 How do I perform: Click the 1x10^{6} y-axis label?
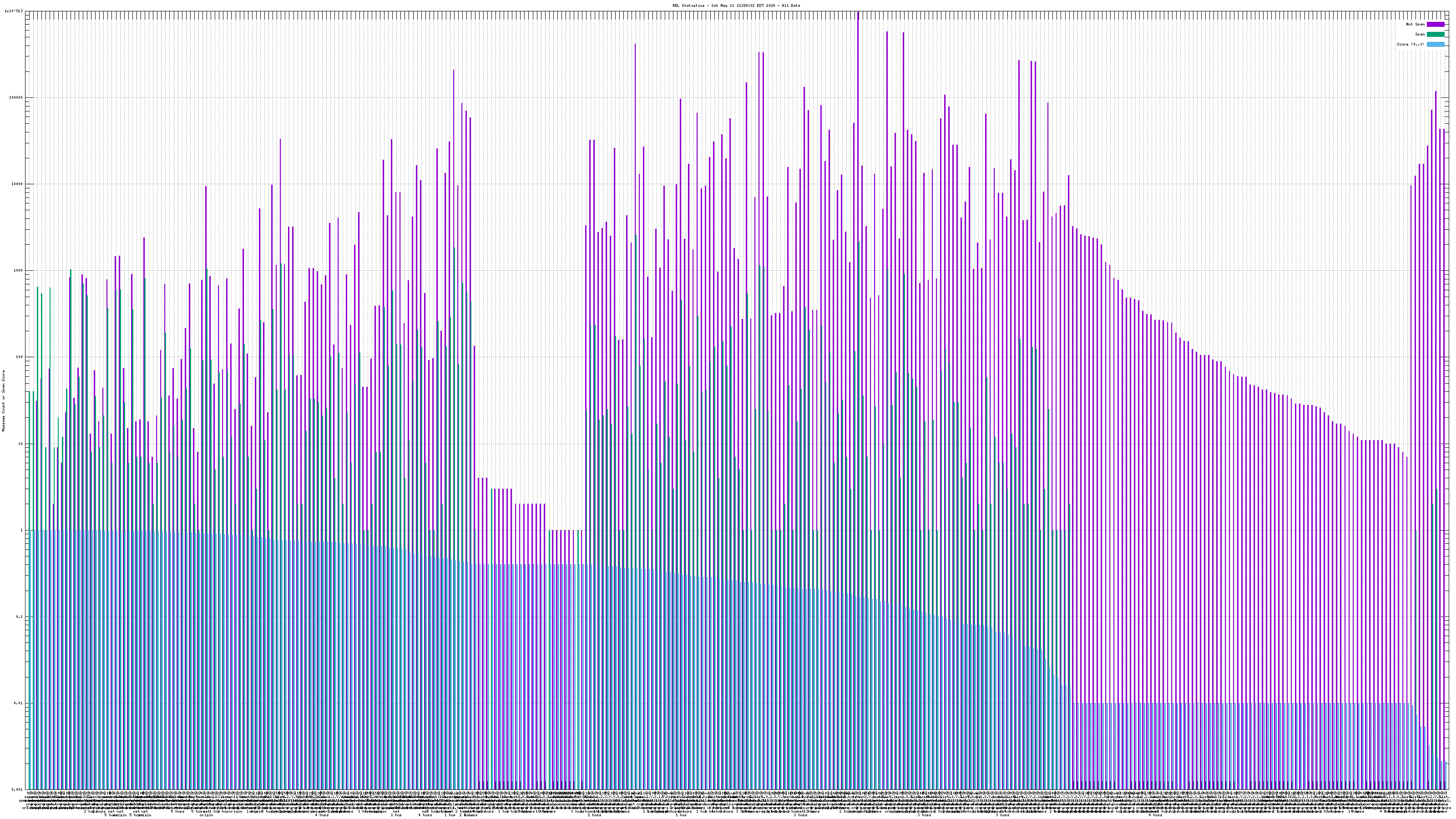[x=14, y=11]
